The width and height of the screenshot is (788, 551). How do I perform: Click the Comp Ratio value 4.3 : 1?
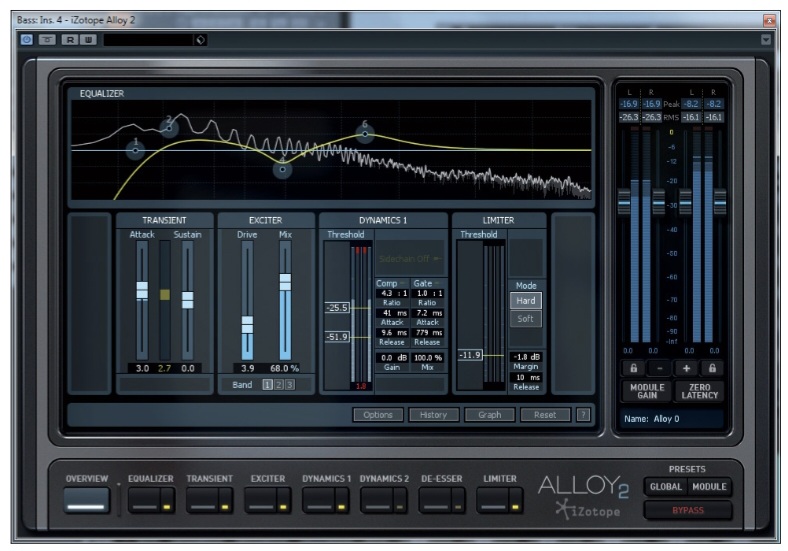(392, 293)
